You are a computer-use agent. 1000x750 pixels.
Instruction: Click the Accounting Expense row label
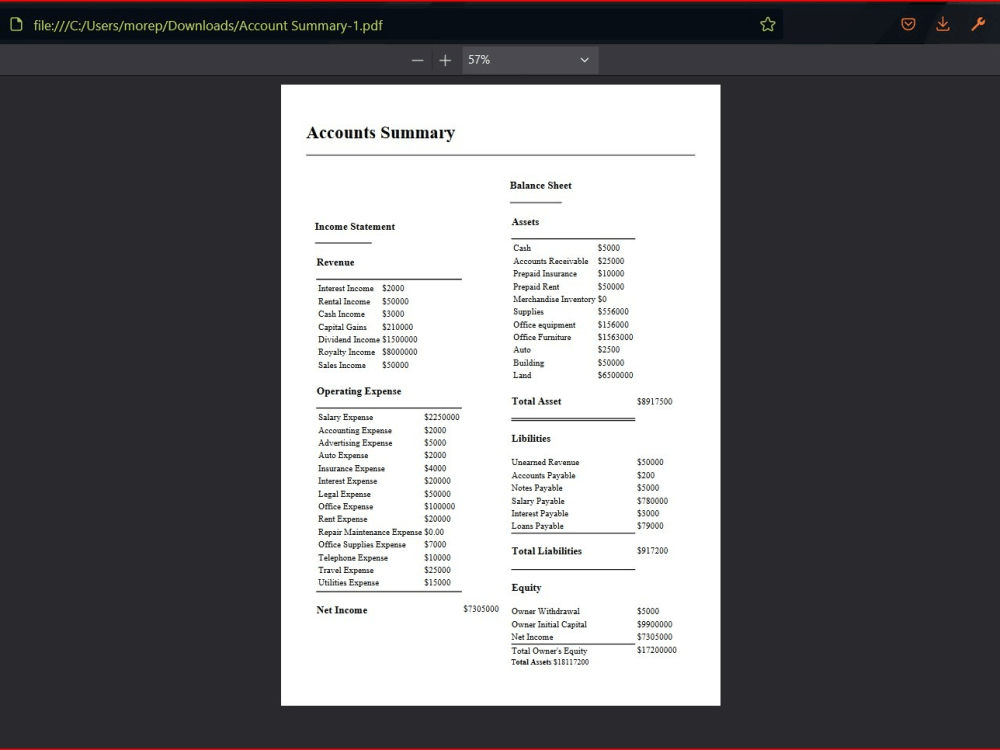click(355, 430)
